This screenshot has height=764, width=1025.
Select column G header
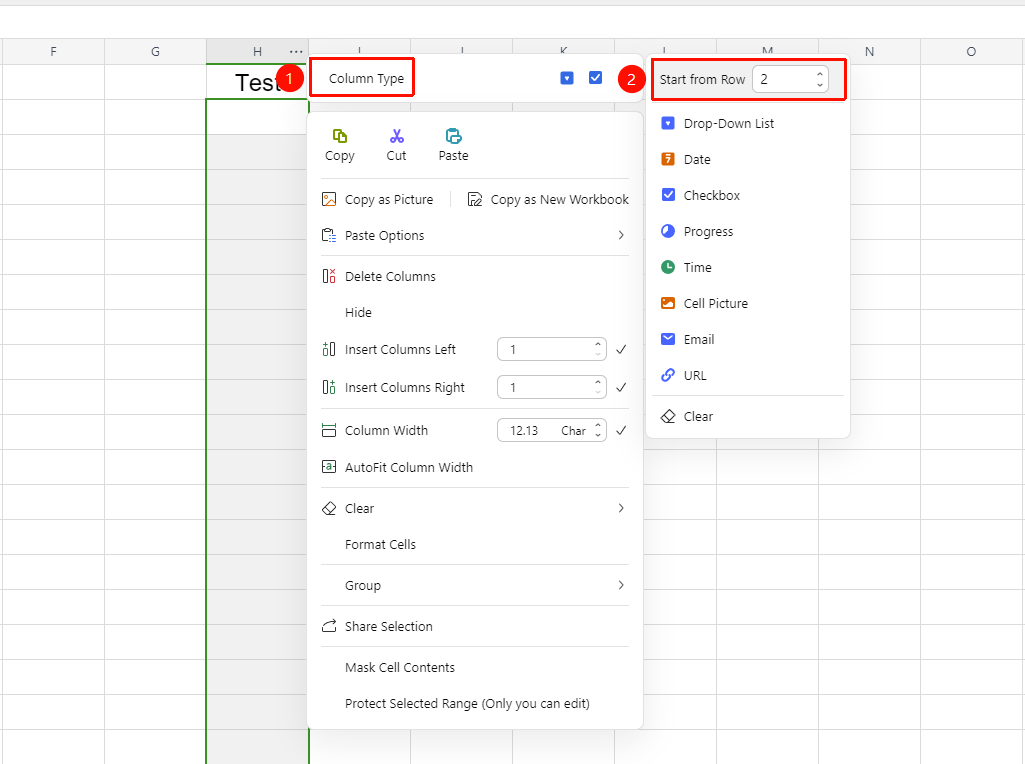coord(156,52)
